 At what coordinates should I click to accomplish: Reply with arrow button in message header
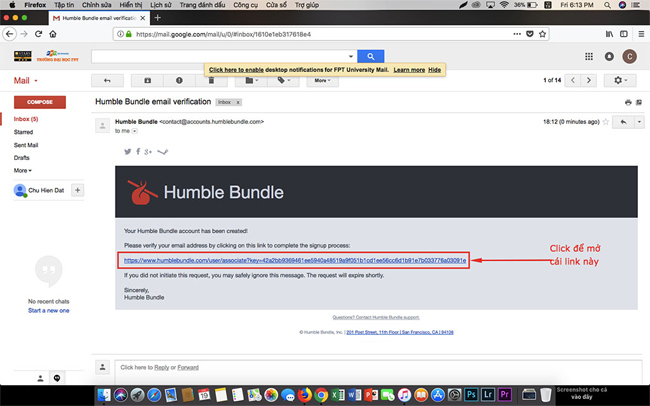(623, 122)
